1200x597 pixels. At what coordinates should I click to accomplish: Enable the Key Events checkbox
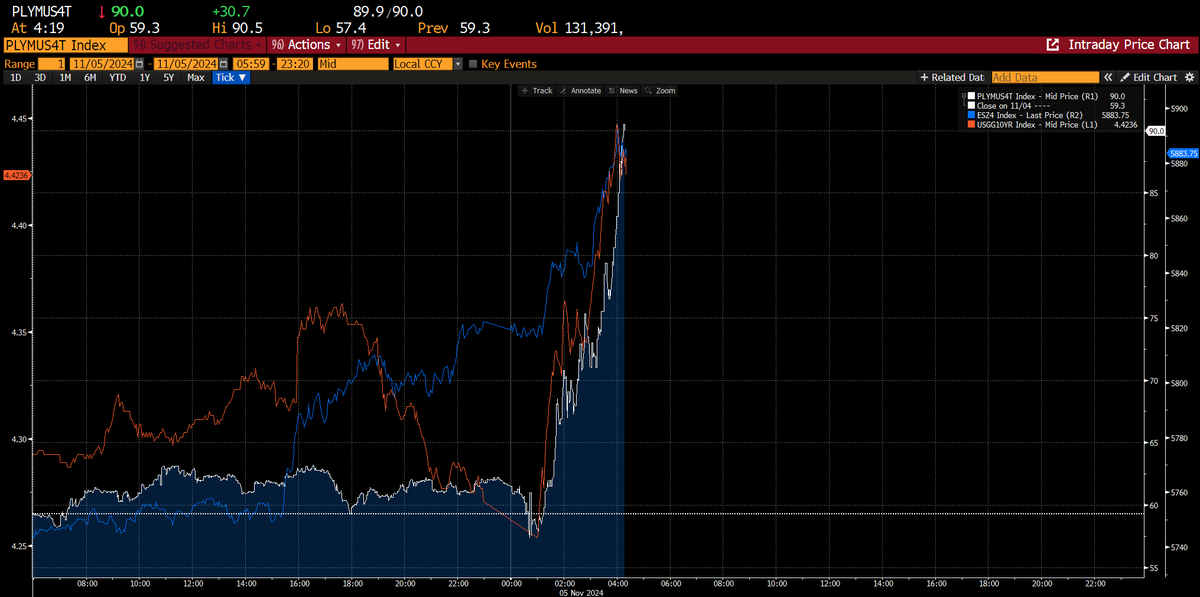(x=473, y=63)
